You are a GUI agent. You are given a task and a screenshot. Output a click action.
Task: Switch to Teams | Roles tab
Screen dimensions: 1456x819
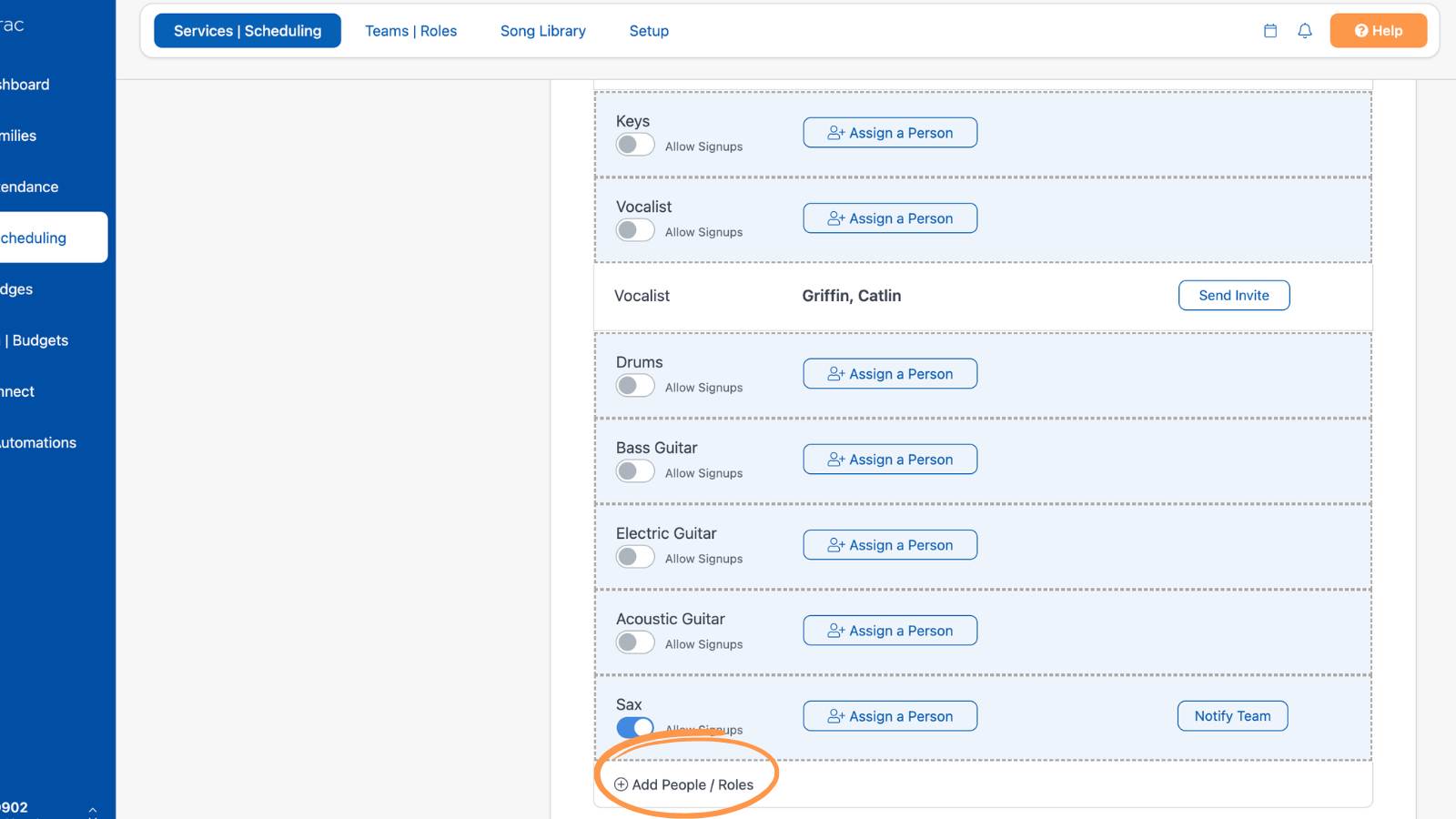411,31
